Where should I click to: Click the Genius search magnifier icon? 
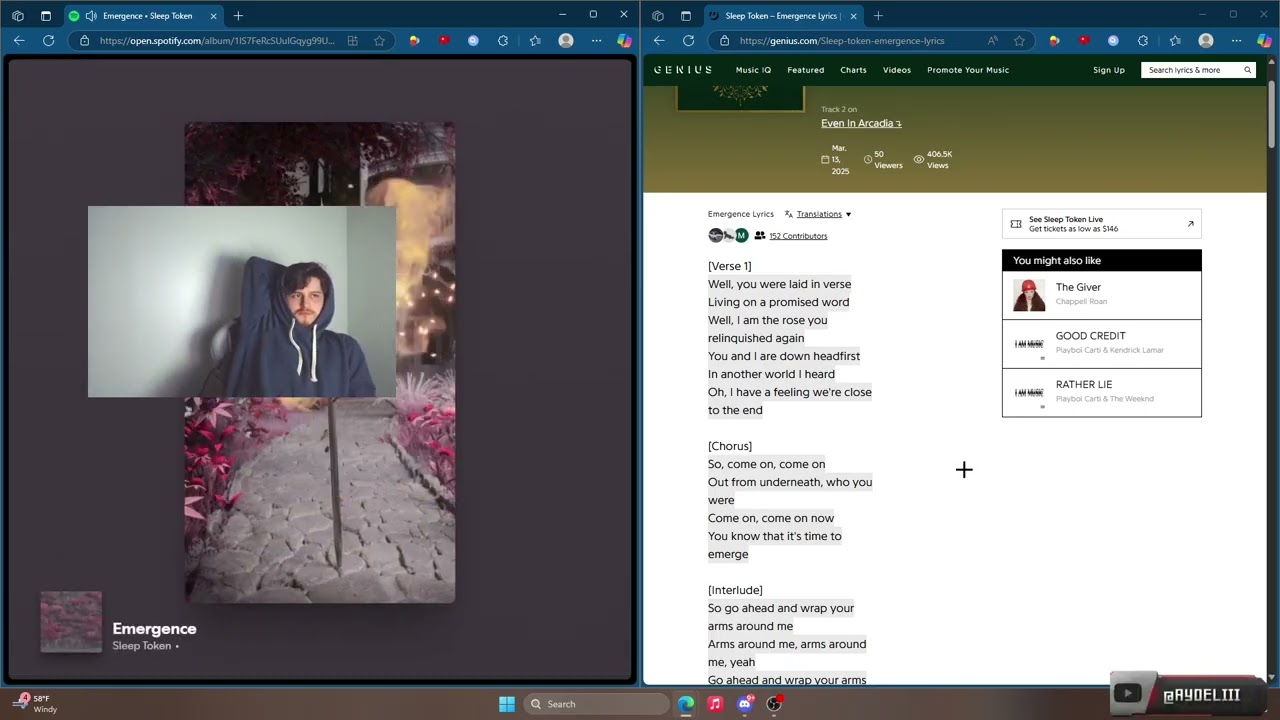click(1247, 70)
